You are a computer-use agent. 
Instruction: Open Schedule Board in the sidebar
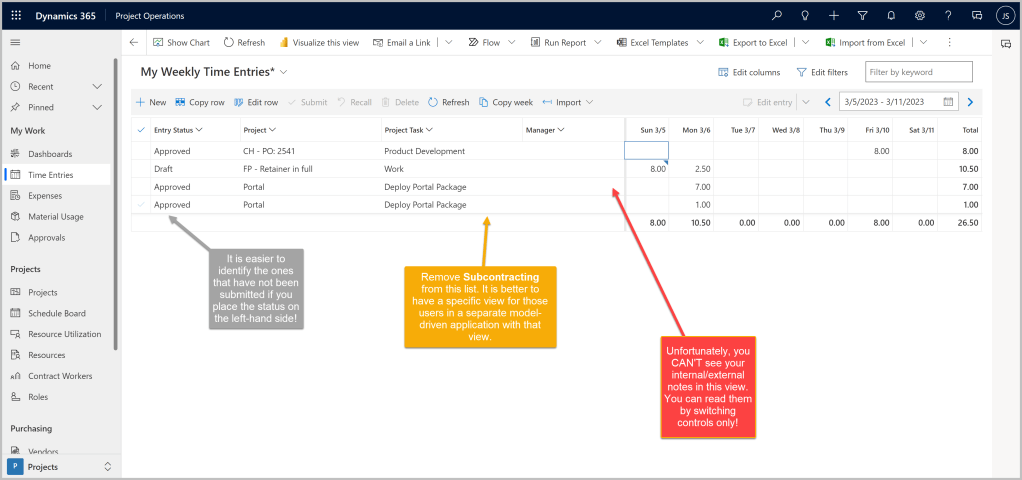coord(57,313)
